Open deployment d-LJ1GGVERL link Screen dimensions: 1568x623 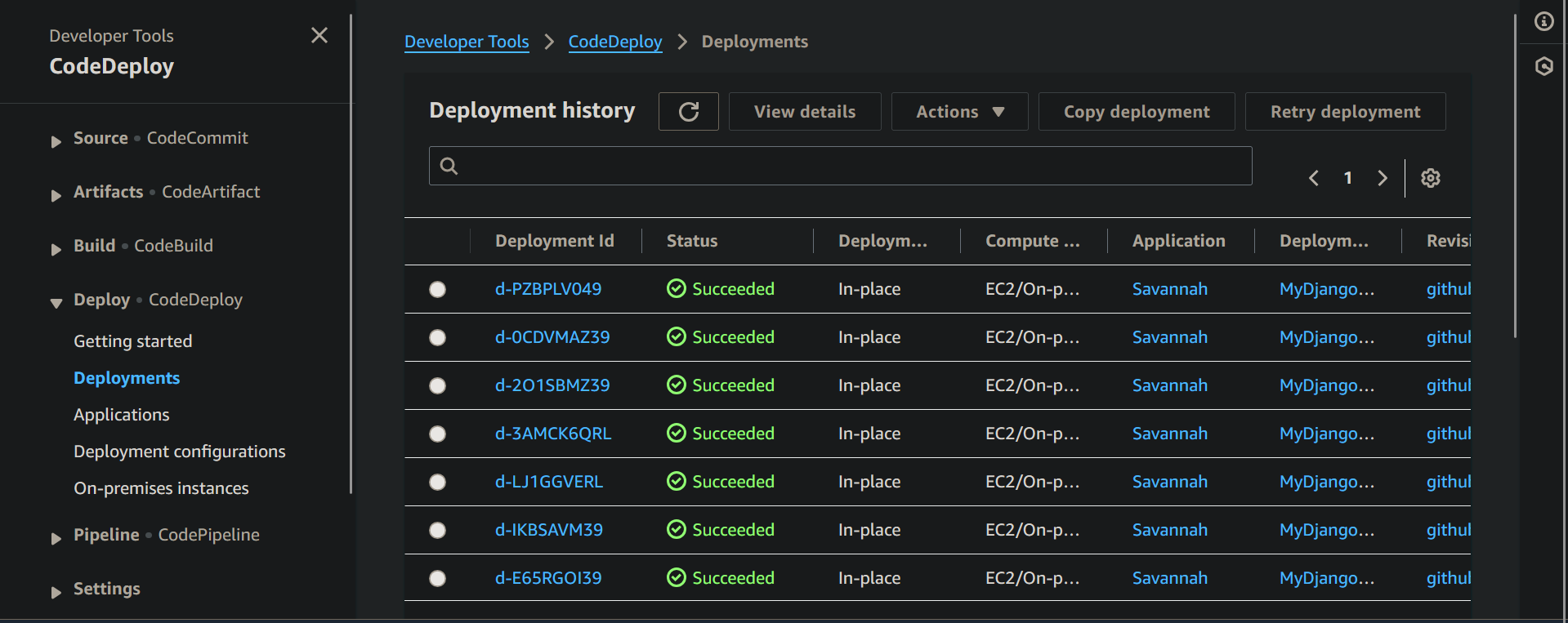point(549,482)
